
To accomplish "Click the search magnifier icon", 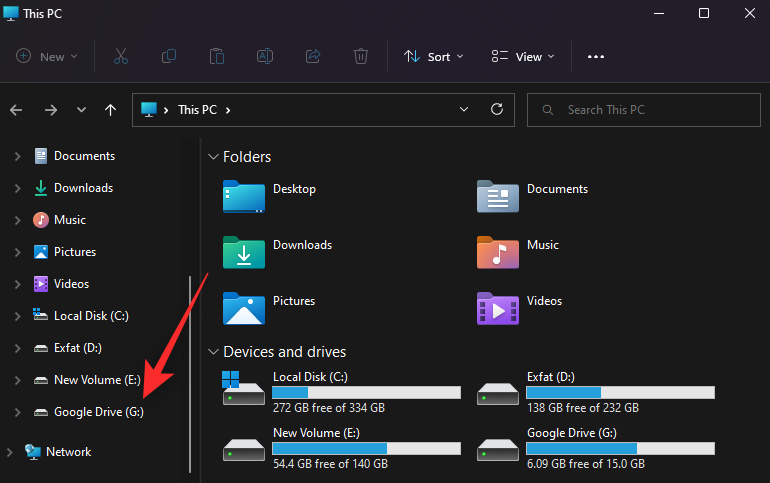I will coord(548,110).
